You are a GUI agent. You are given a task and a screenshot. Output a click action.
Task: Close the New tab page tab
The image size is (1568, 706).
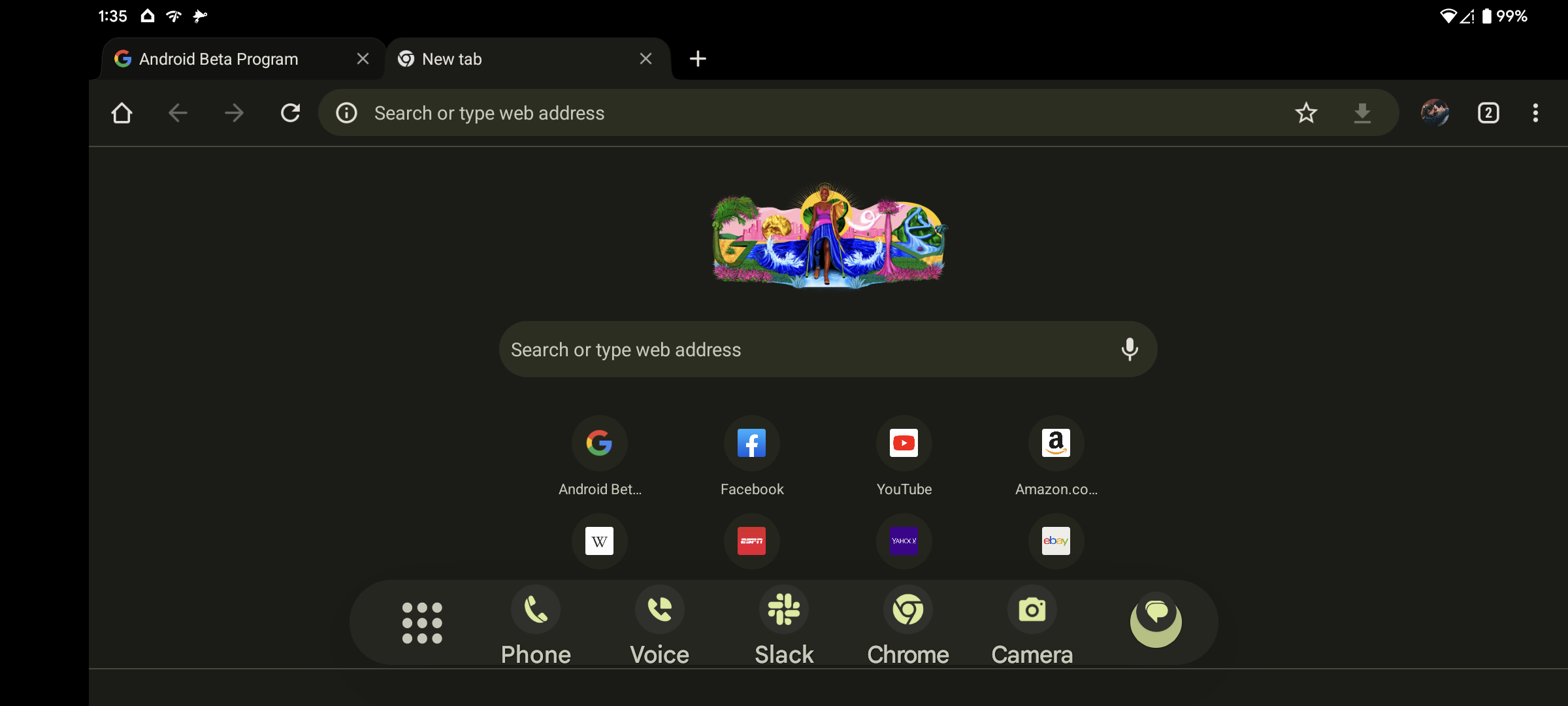coord(645,58)
